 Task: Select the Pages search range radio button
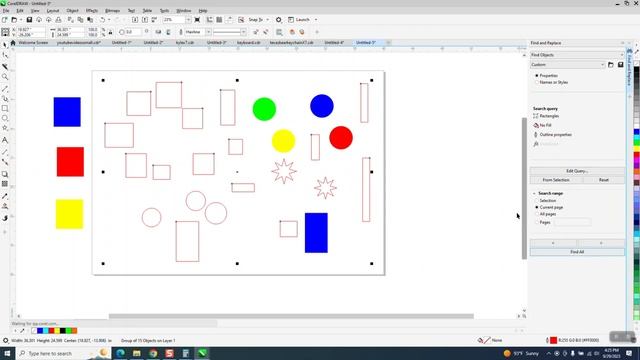coord(537,222)
